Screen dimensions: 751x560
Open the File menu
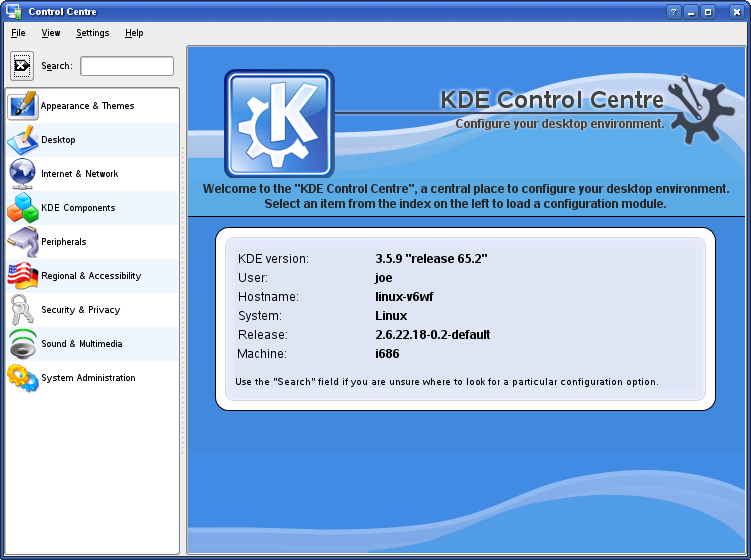click(18, 33)
